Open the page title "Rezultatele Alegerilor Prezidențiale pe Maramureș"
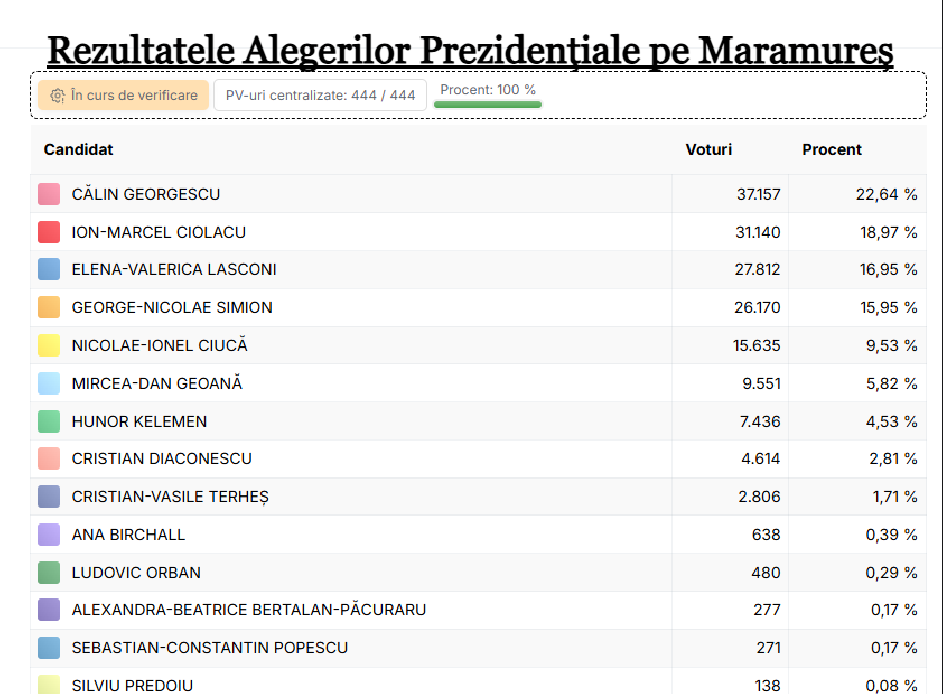The image size is (943, 694). (470, 51)
